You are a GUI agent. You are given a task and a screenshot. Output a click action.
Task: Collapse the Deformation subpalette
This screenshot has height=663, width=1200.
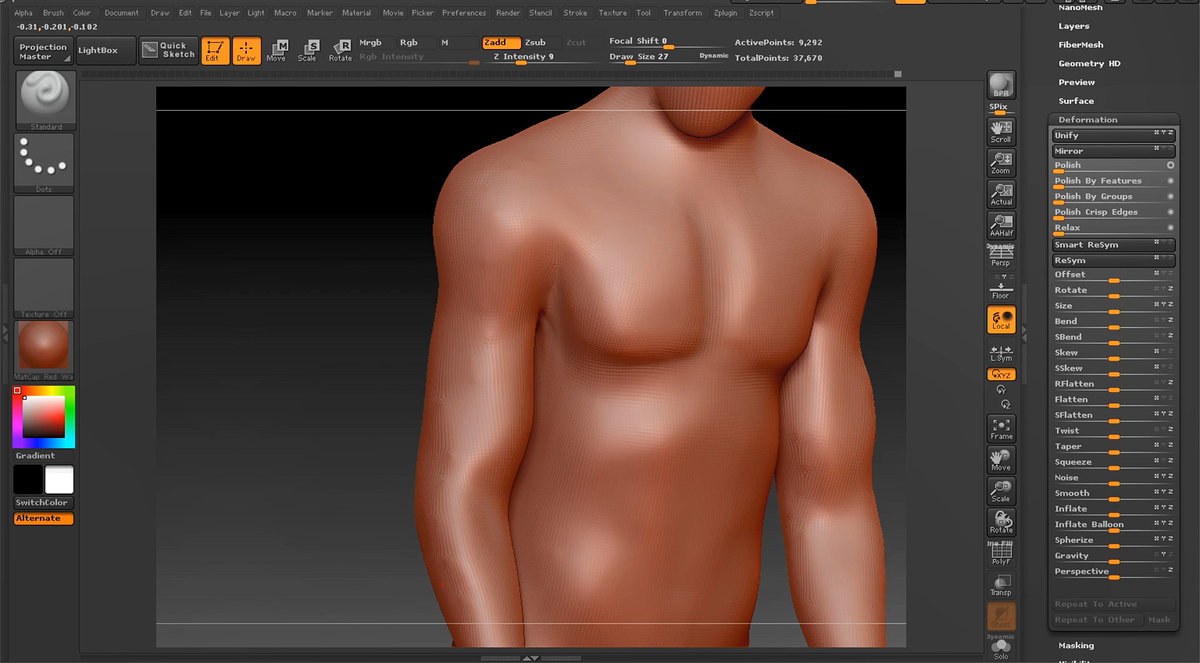pos(1088,120)
